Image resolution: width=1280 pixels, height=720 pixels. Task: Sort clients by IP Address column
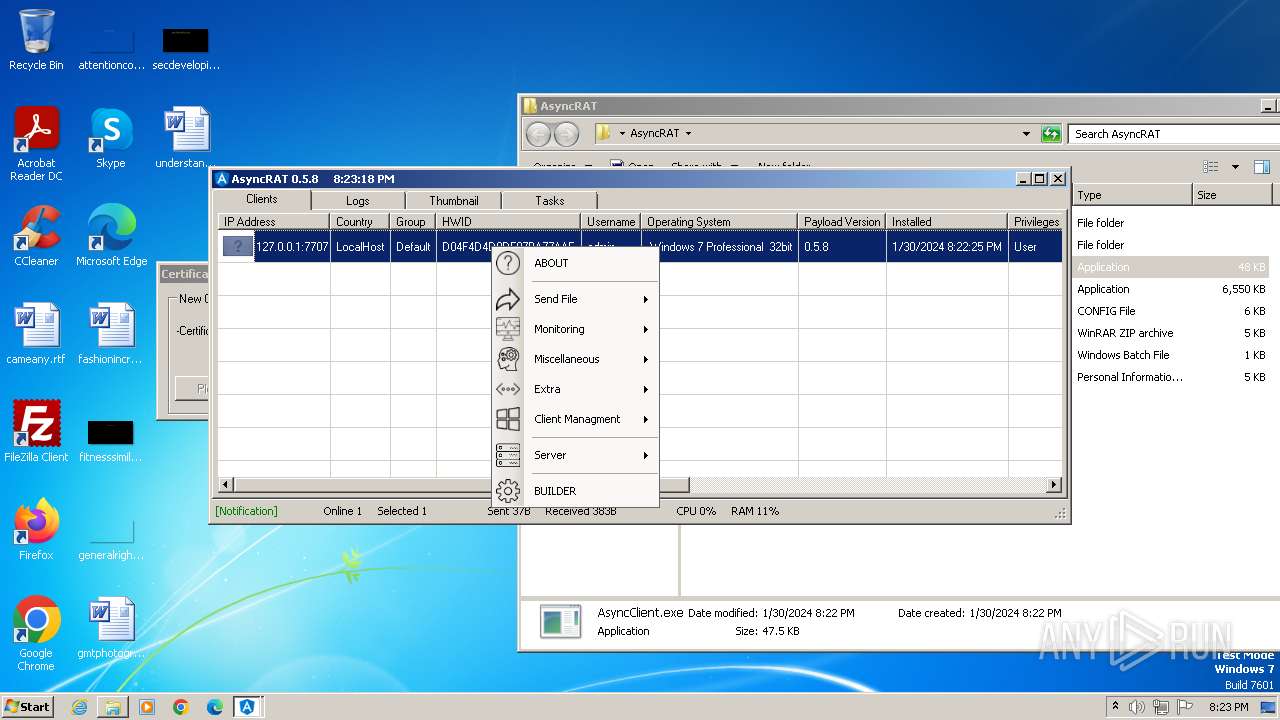click(274, 221)
